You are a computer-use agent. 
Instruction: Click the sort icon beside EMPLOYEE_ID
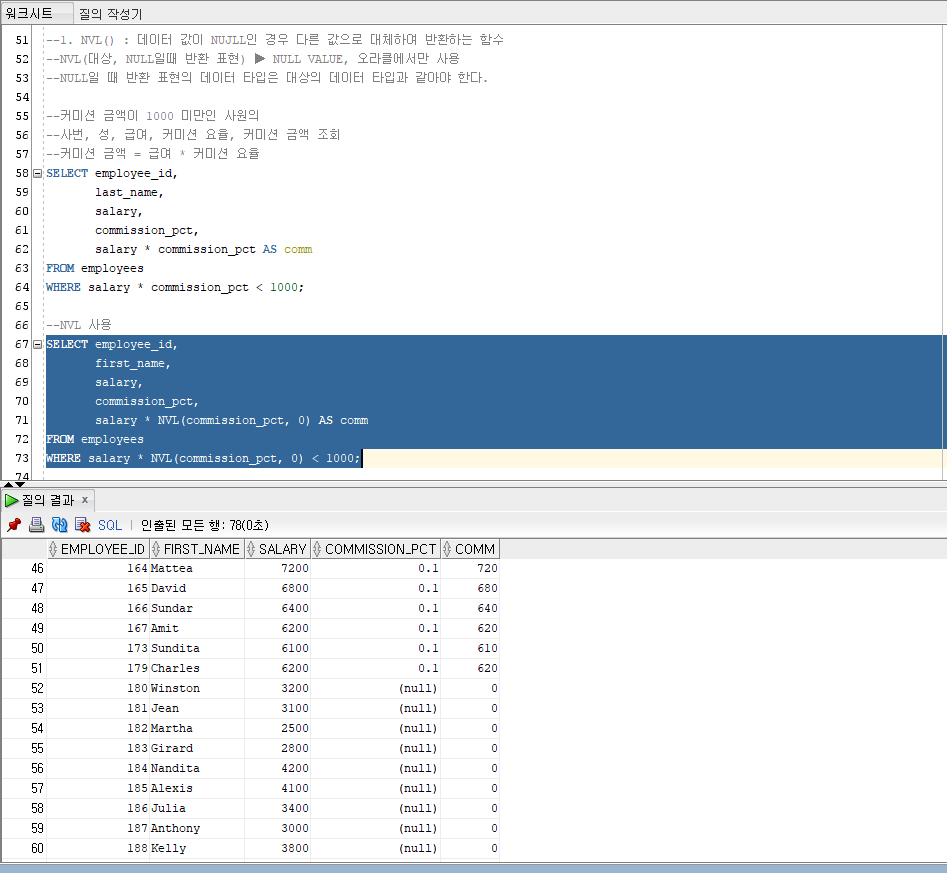click(53, 549)
